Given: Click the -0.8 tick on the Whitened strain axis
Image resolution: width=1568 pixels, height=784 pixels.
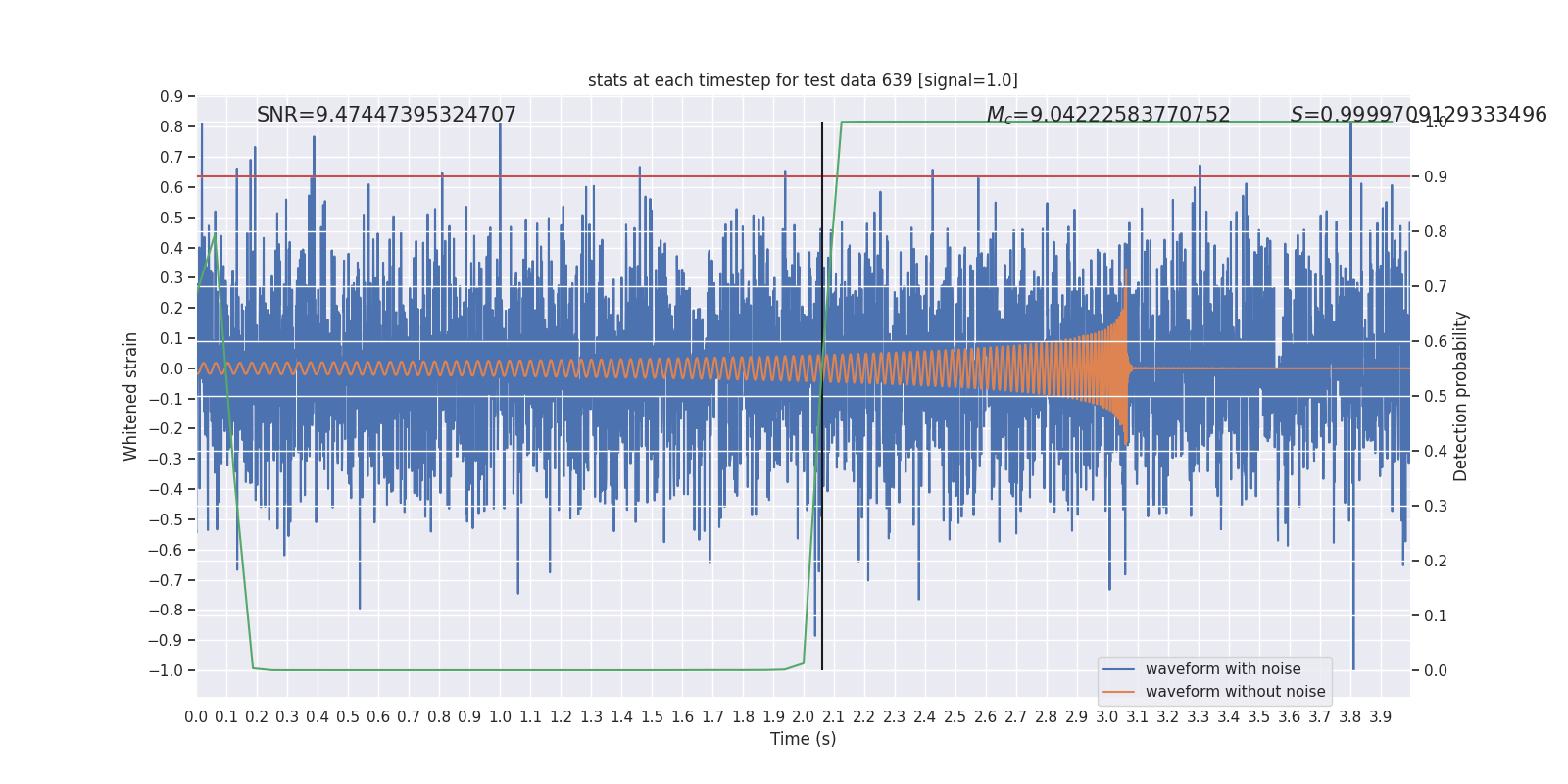Looking at the screenshot, I should 166,610.
